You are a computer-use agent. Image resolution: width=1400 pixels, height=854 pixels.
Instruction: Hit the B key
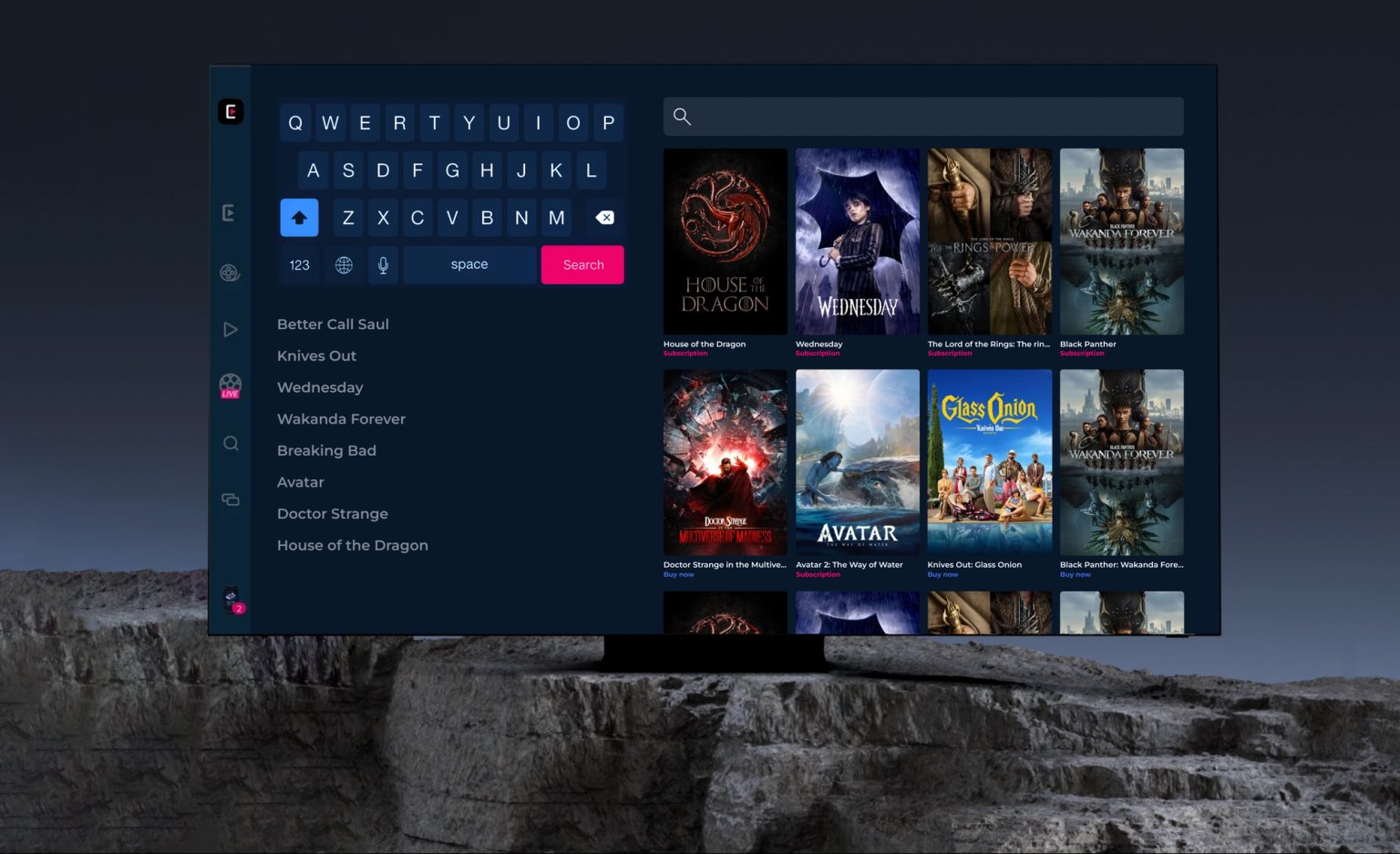pyautogui.click(x=487, y=218)
